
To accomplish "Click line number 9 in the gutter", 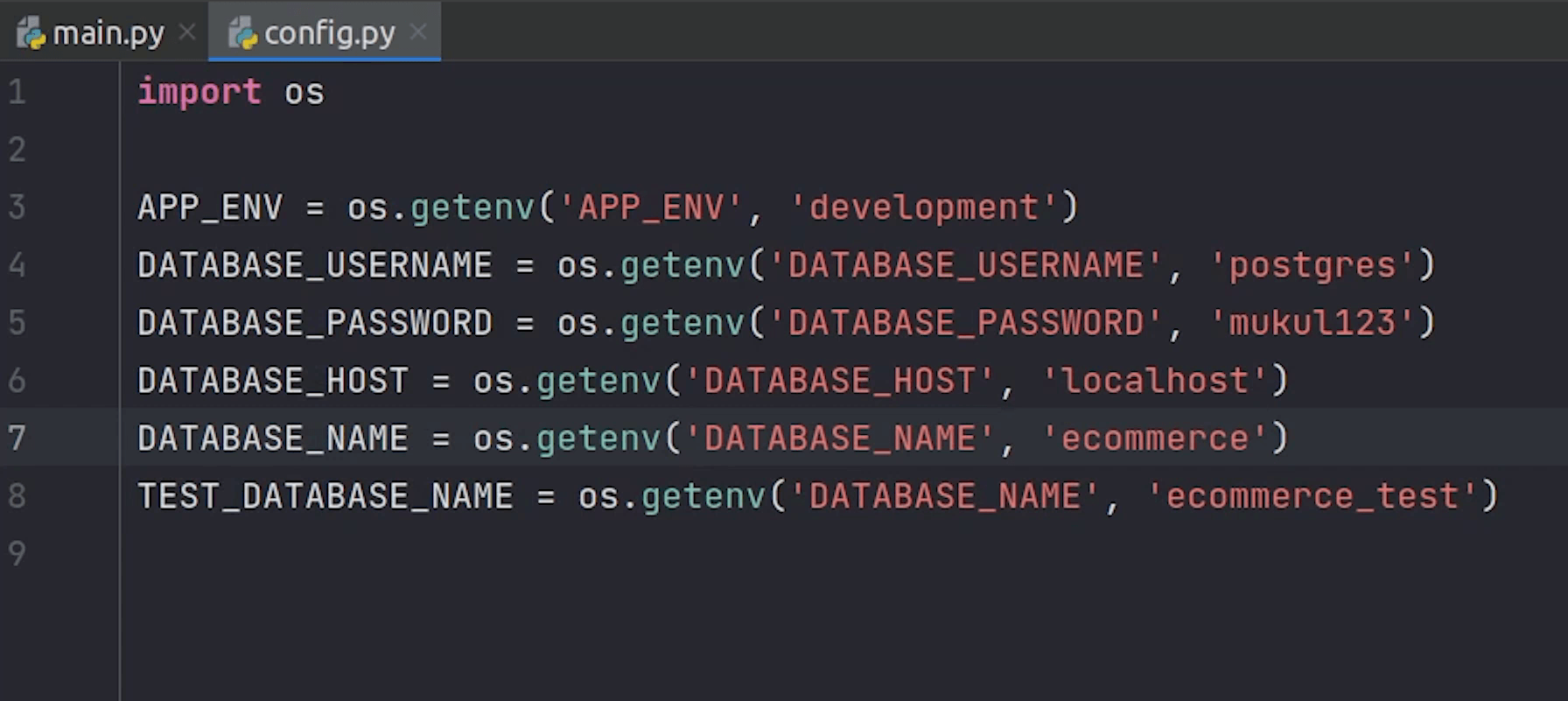I will point(17,553).
